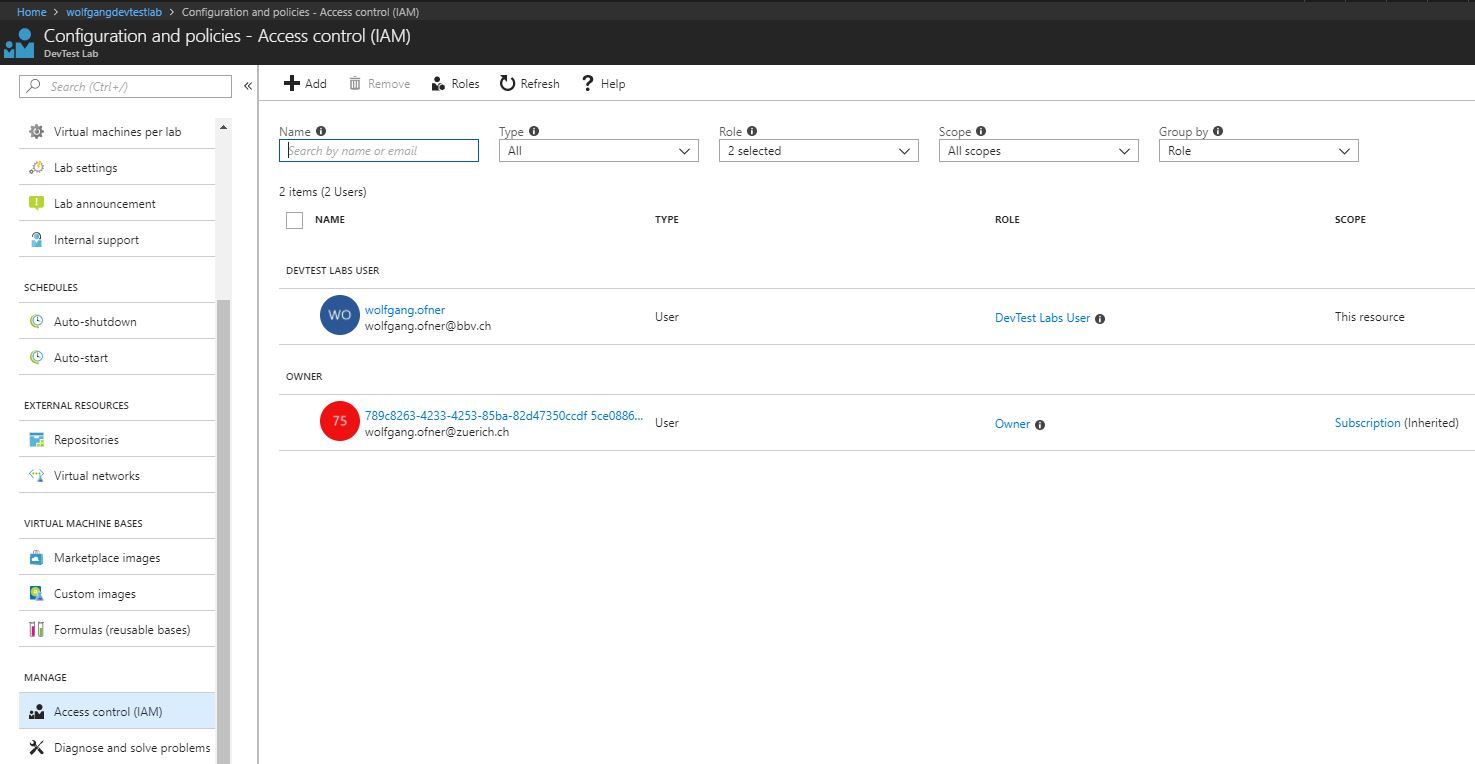The width and height of the screenshot is (1475, 764).
Task: Click the blue WO user avatar
Action: coord(340,315)
